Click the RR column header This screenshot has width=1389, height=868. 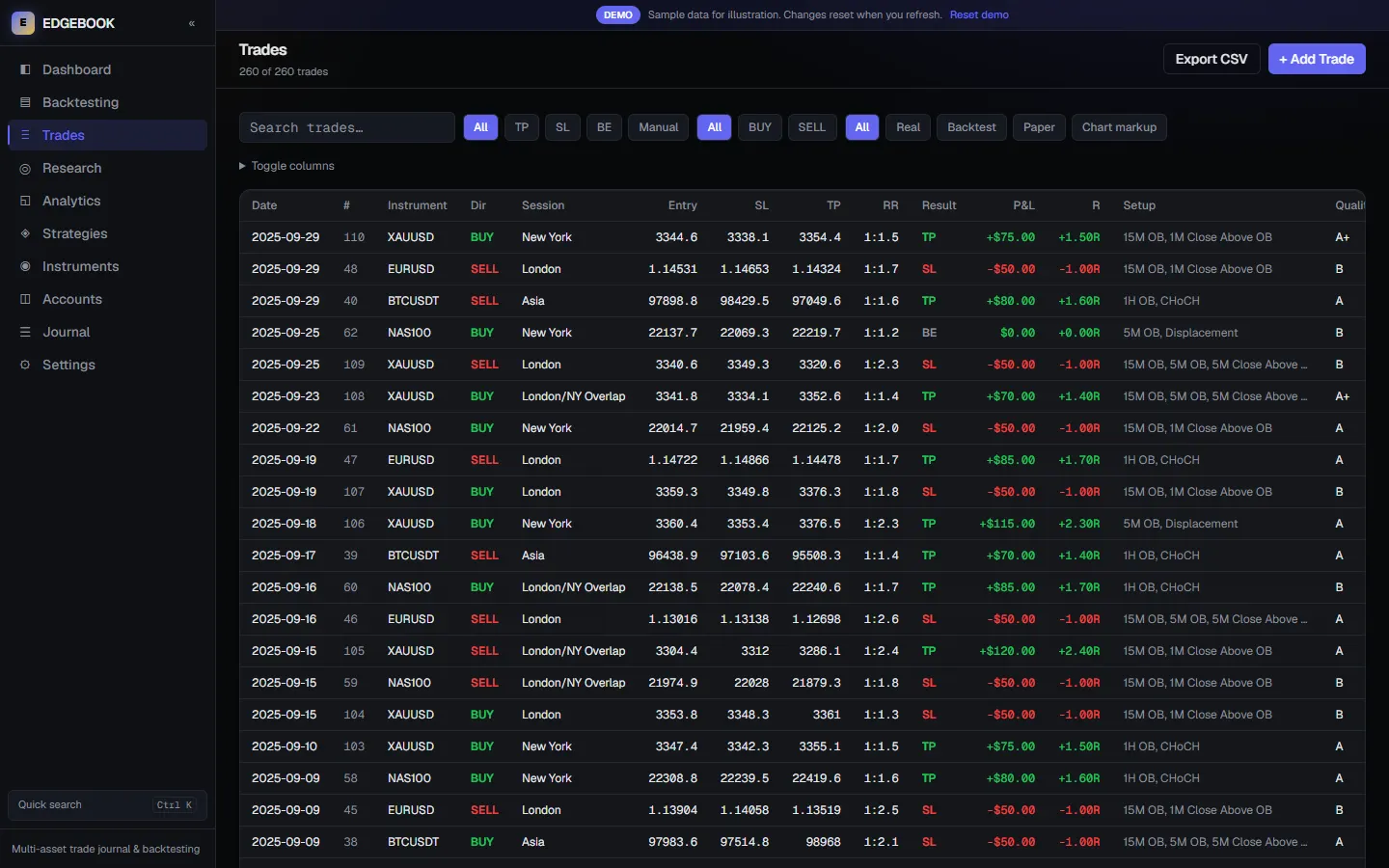click(x=890, y=205)
